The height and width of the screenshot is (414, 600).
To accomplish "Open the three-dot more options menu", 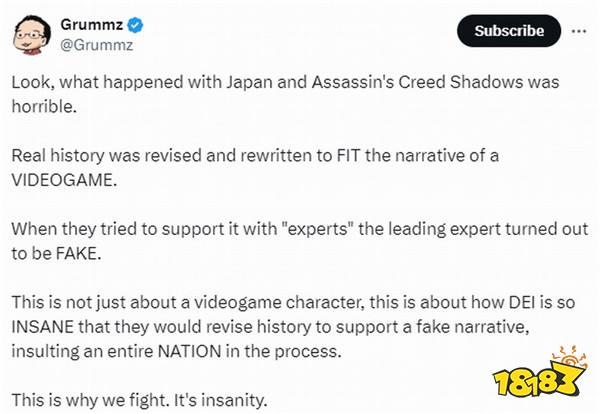I will coord(579,31).
